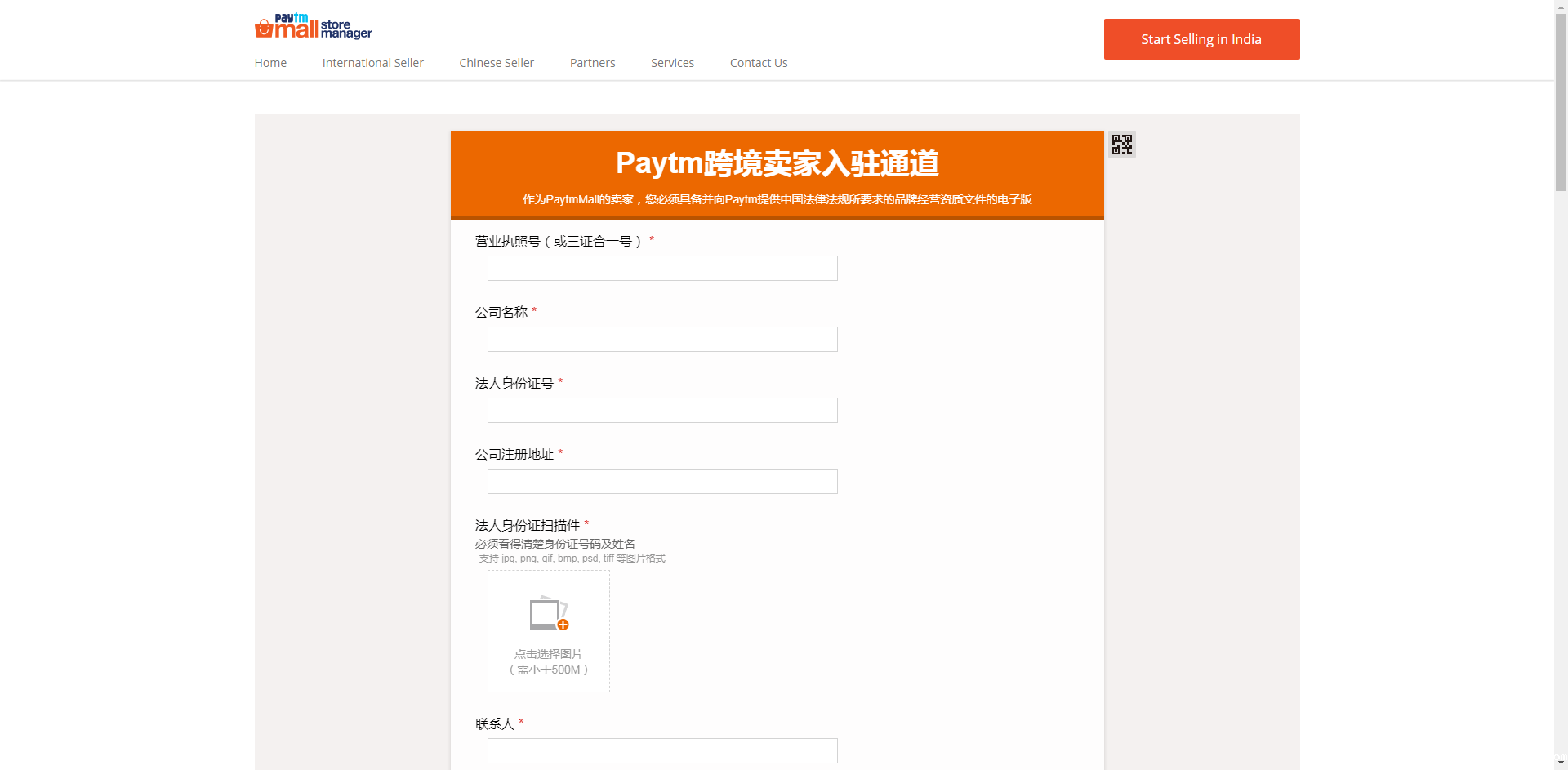The width and height of the screenshot is (1568, 770).
Task: Click the 公司注册地址 registered address field
Action: [x=662, y=482]
